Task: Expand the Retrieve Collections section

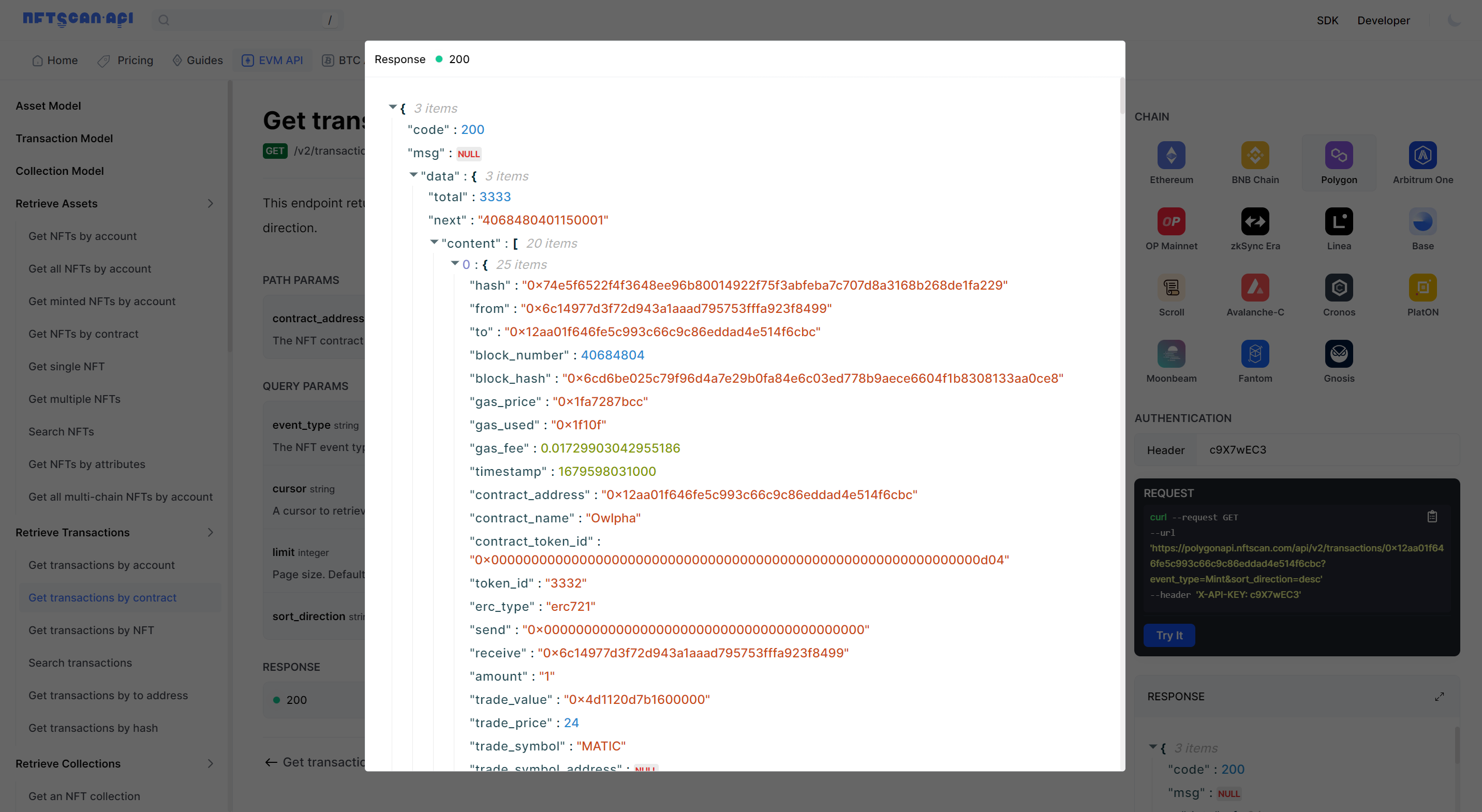Action: click(211, 764)
